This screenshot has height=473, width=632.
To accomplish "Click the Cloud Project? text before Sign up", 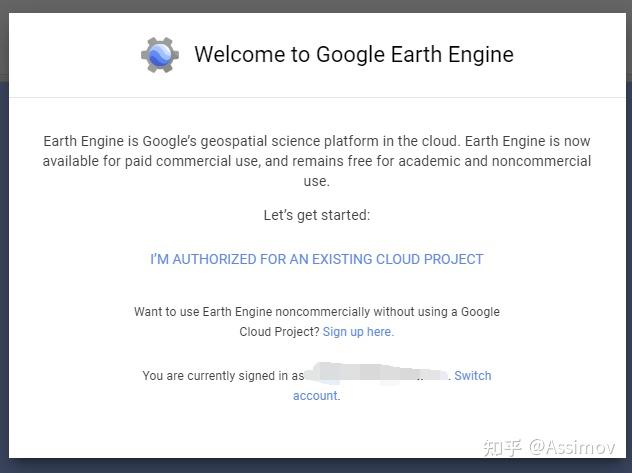I will (279, 332).
